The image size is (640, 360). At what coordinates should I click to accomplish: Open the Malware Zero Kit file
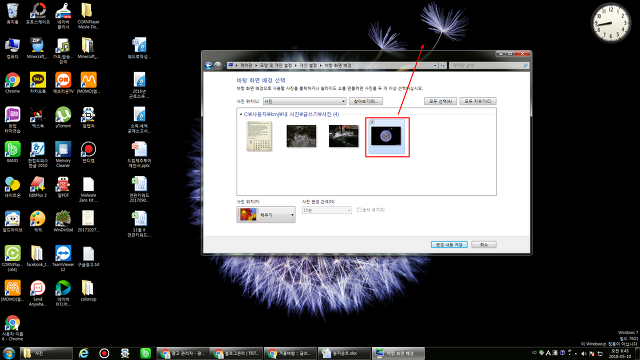89,189
